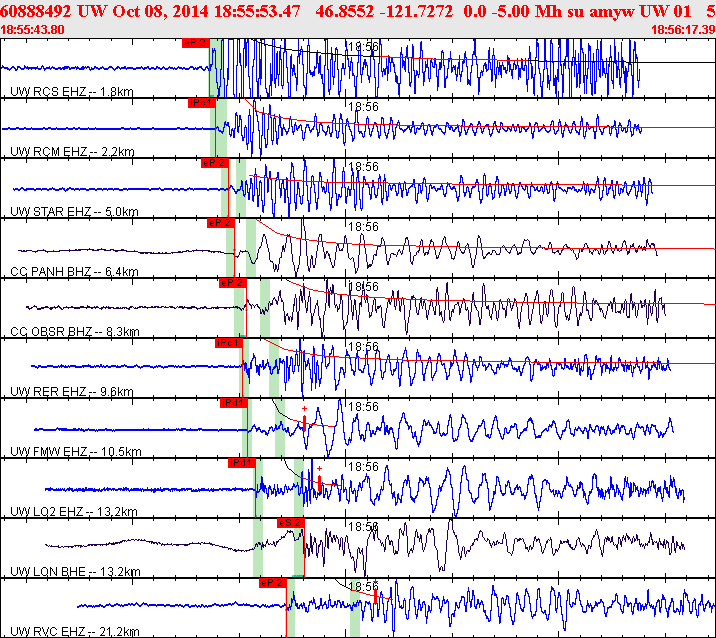This screenshot has width=716, height=638.
Task: Select the label UW LO2 EHZ -- 13.2km
Action: click(74, 511)
